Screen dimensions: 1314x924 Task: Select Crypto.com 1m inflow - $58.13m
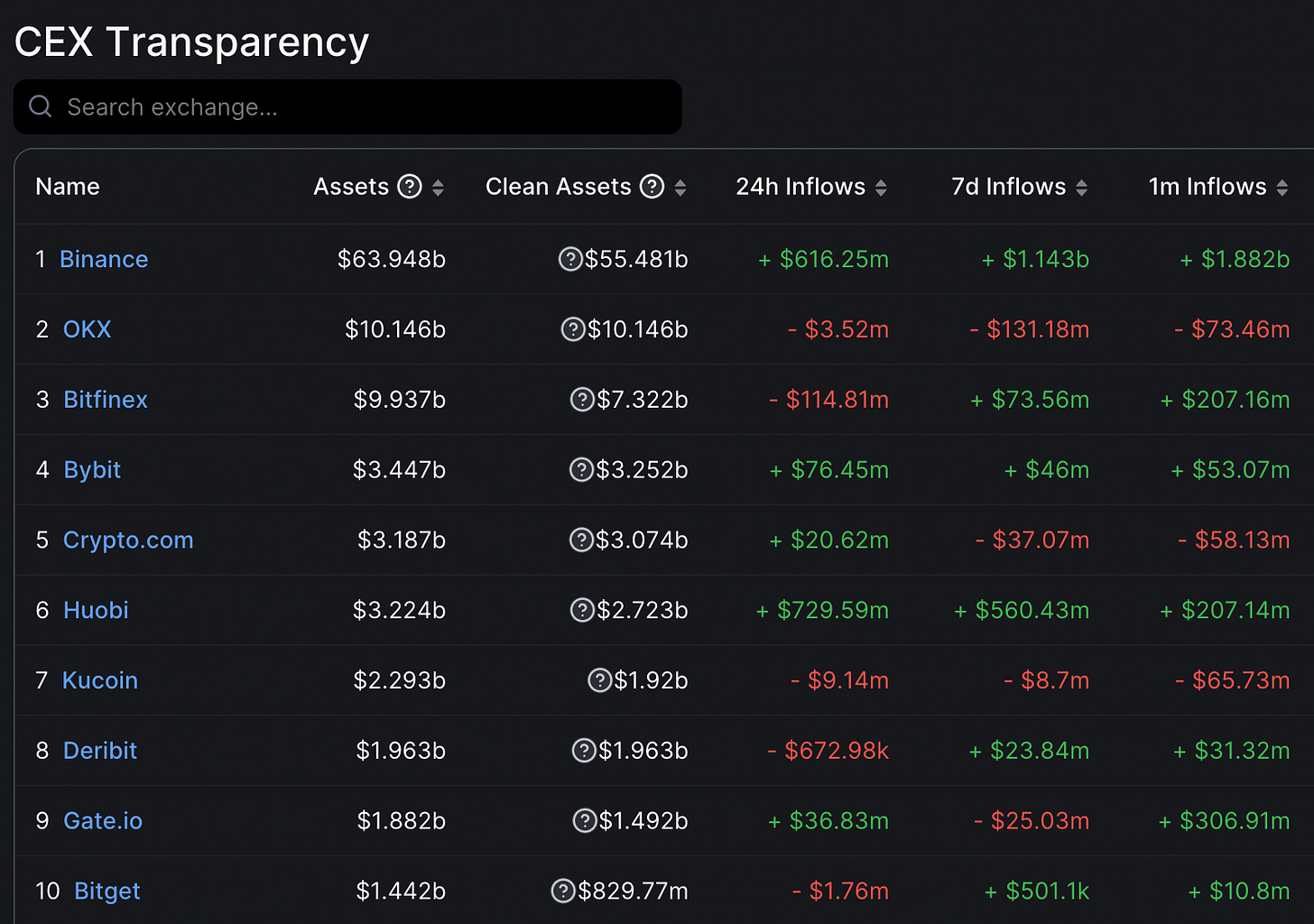tap(1234, 541)
